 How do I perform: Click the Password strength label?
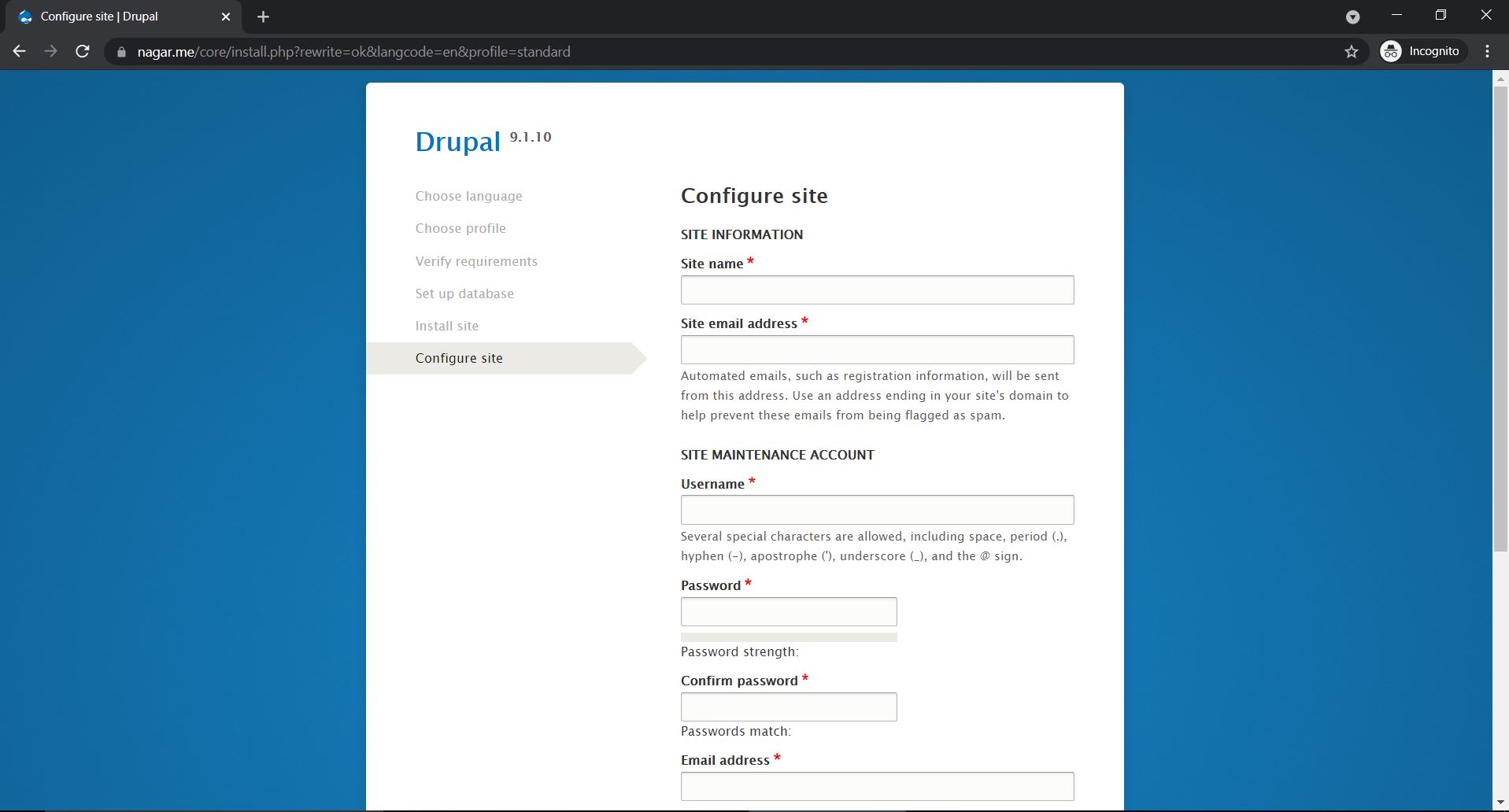[739, 651]
